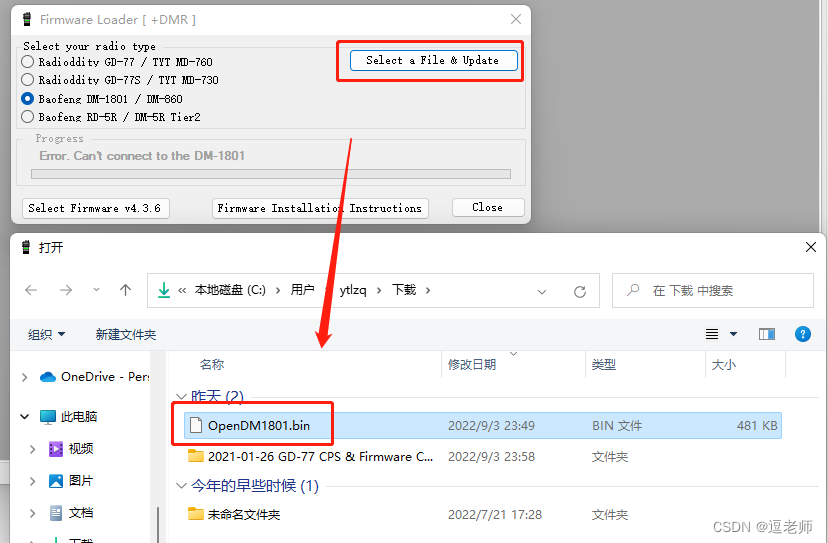The height and width of the screenshot is (543, 828).
Task: Click the 2022/7/21 17:28 date cell
Action: point(495,514)
